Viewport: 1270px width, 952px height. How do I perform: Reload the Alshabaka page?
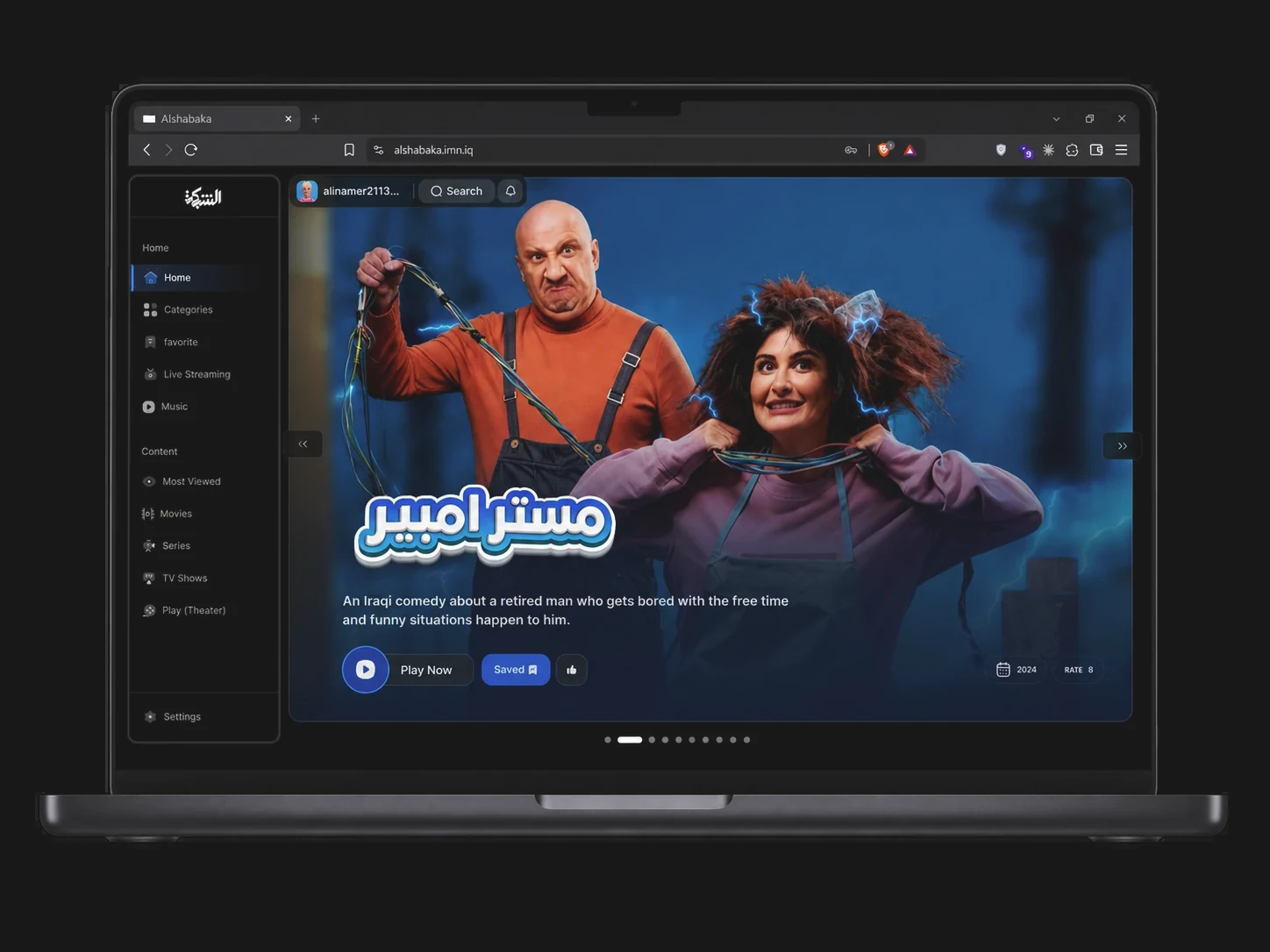(191, 150)
